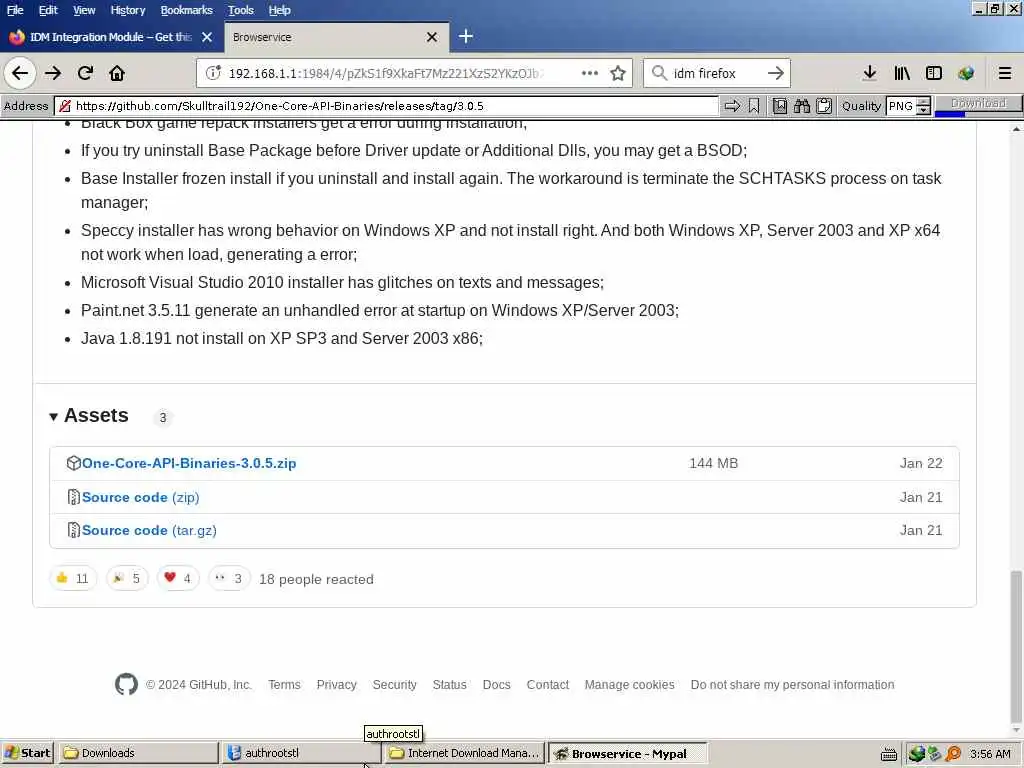The width and height of the screenshot is (1024, 768).
Task: Click the party popper reaction 5
Action: (127, 578)
